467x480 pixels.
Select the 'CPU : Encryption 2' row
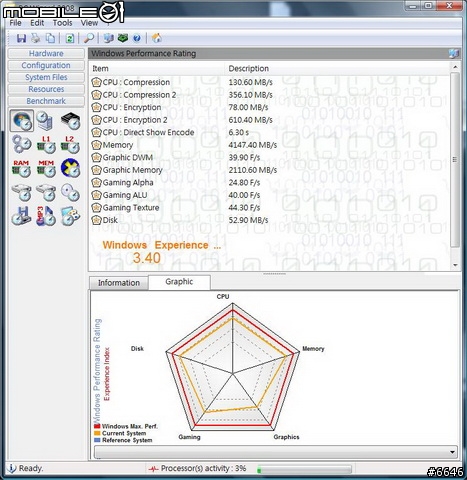click(x=270, y=120)
